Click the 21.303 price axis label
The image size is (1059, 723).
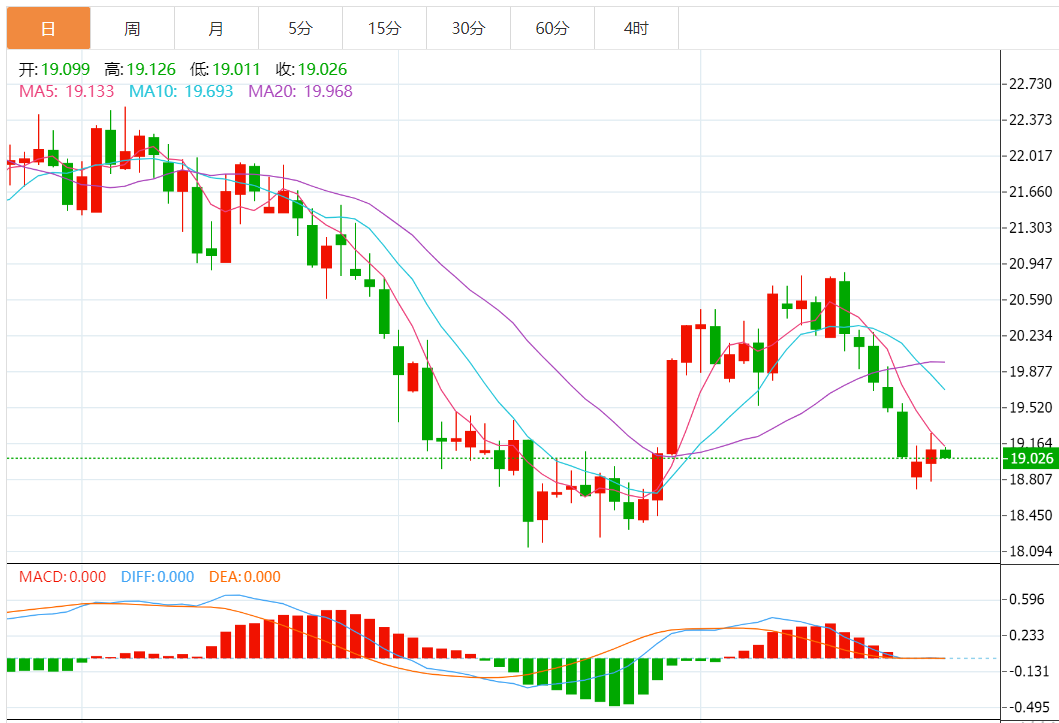[1030, 227]
